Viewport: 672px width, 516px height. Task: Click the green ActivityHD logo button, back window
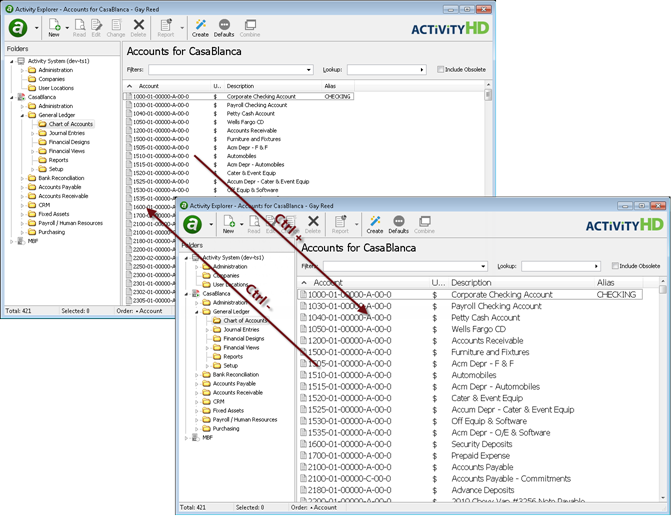tap(18, 28)
